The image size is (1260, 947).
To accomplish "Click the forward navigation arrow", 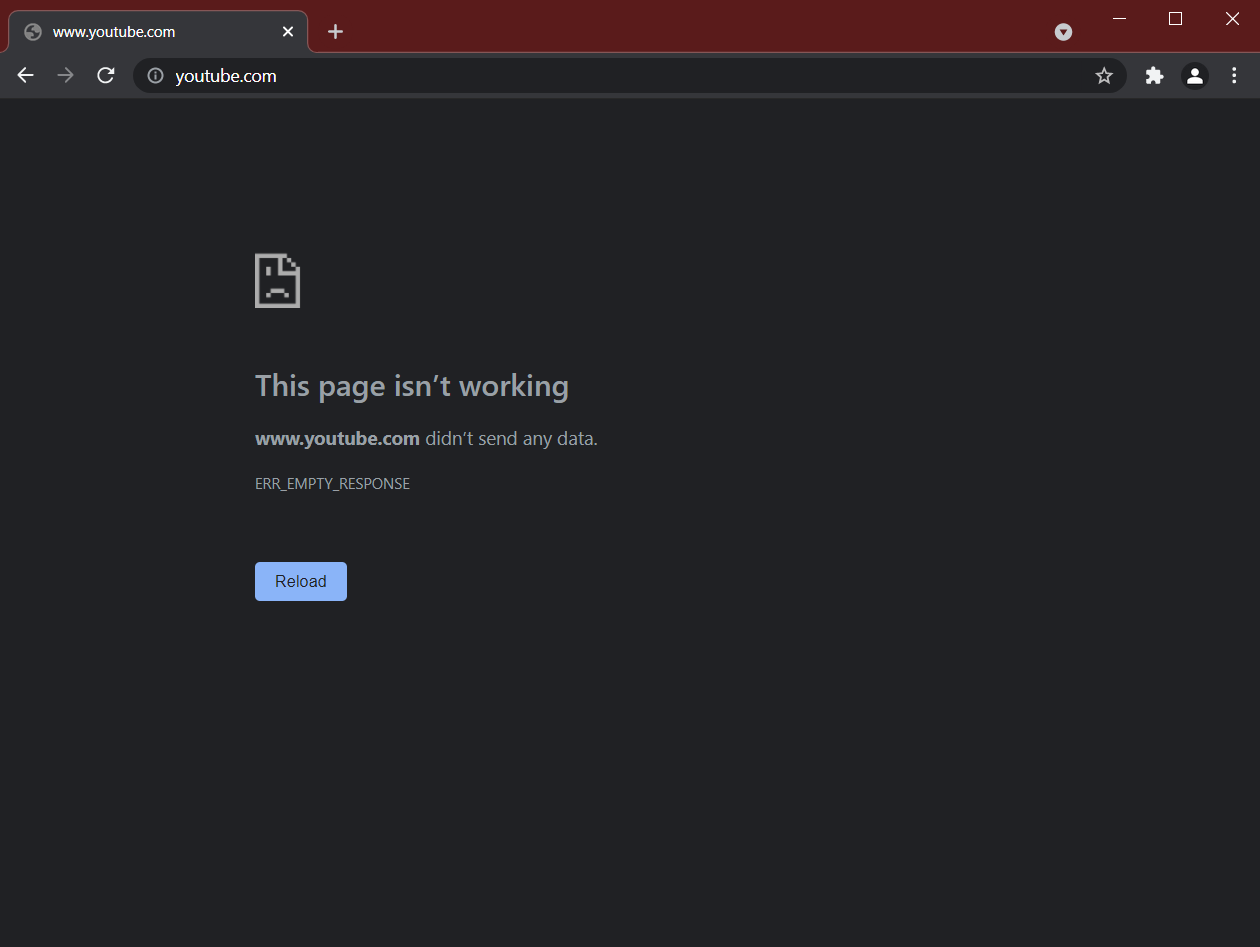I will 65,75.
